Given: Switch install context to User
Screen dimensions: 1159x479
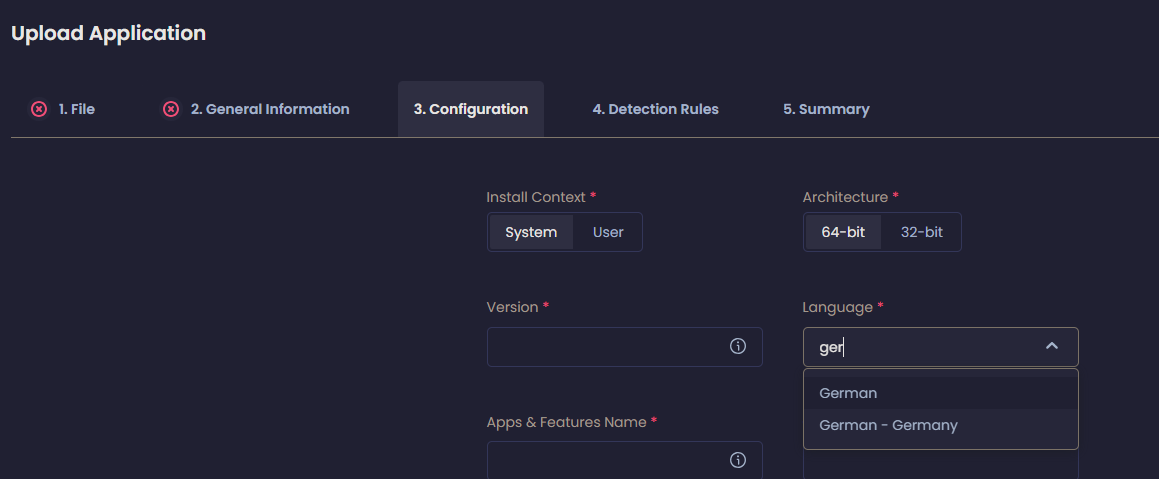Looking at the screenshot, I should (608, 232).
